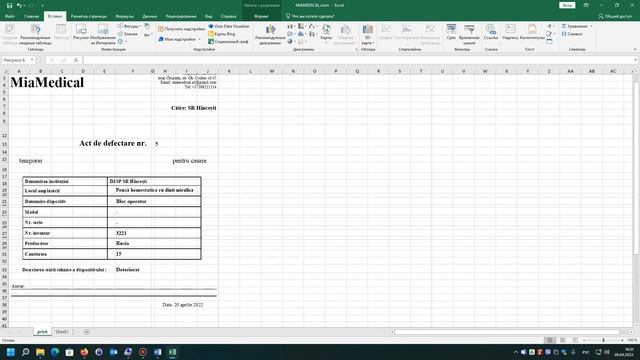
Task: Switch to the Review (Рецензирование) tab
Action: [x=181, y=16]
